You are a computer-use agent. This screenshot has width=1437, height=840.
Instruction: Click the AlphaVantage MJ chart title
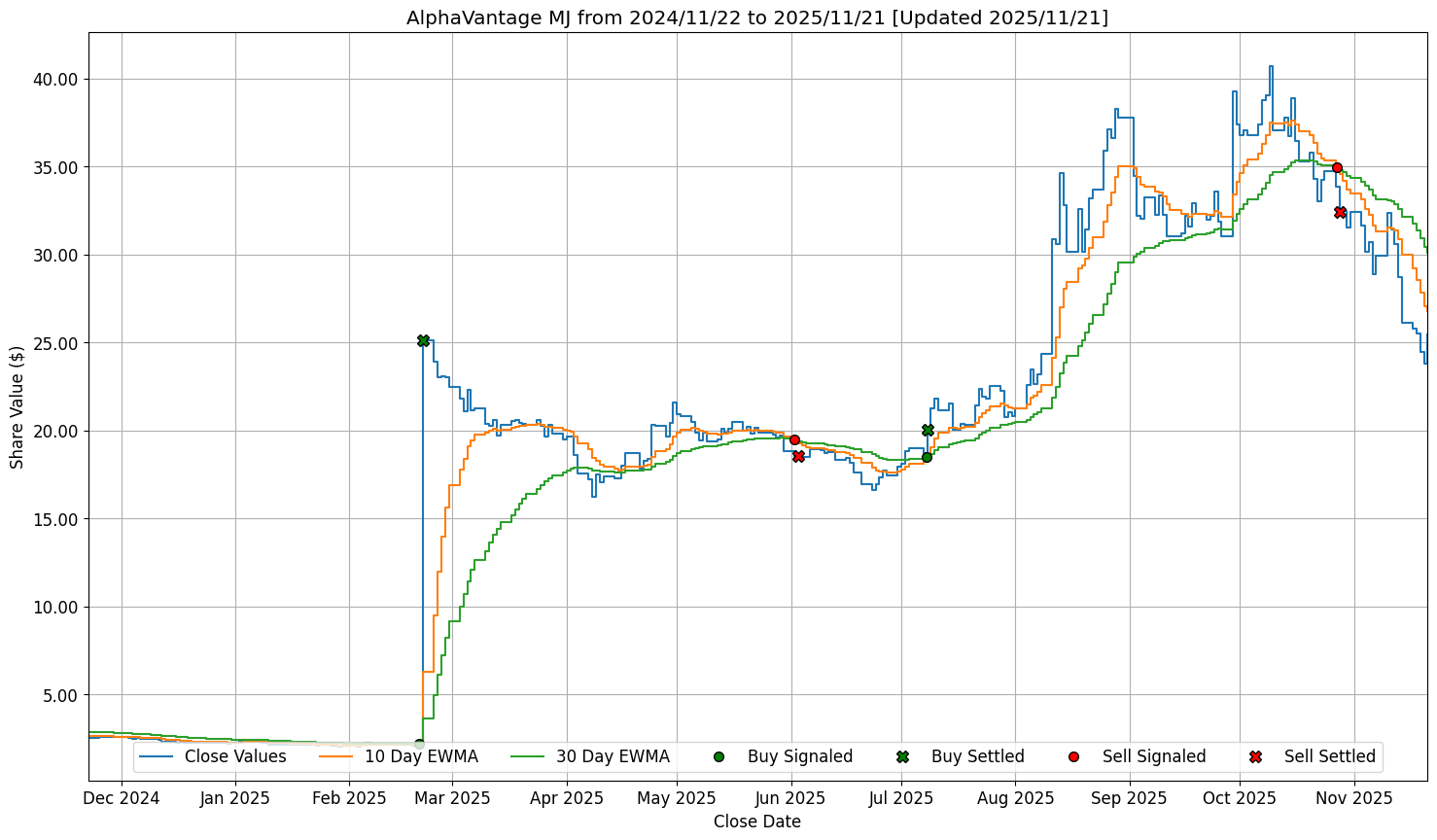[x=756, y=17]
